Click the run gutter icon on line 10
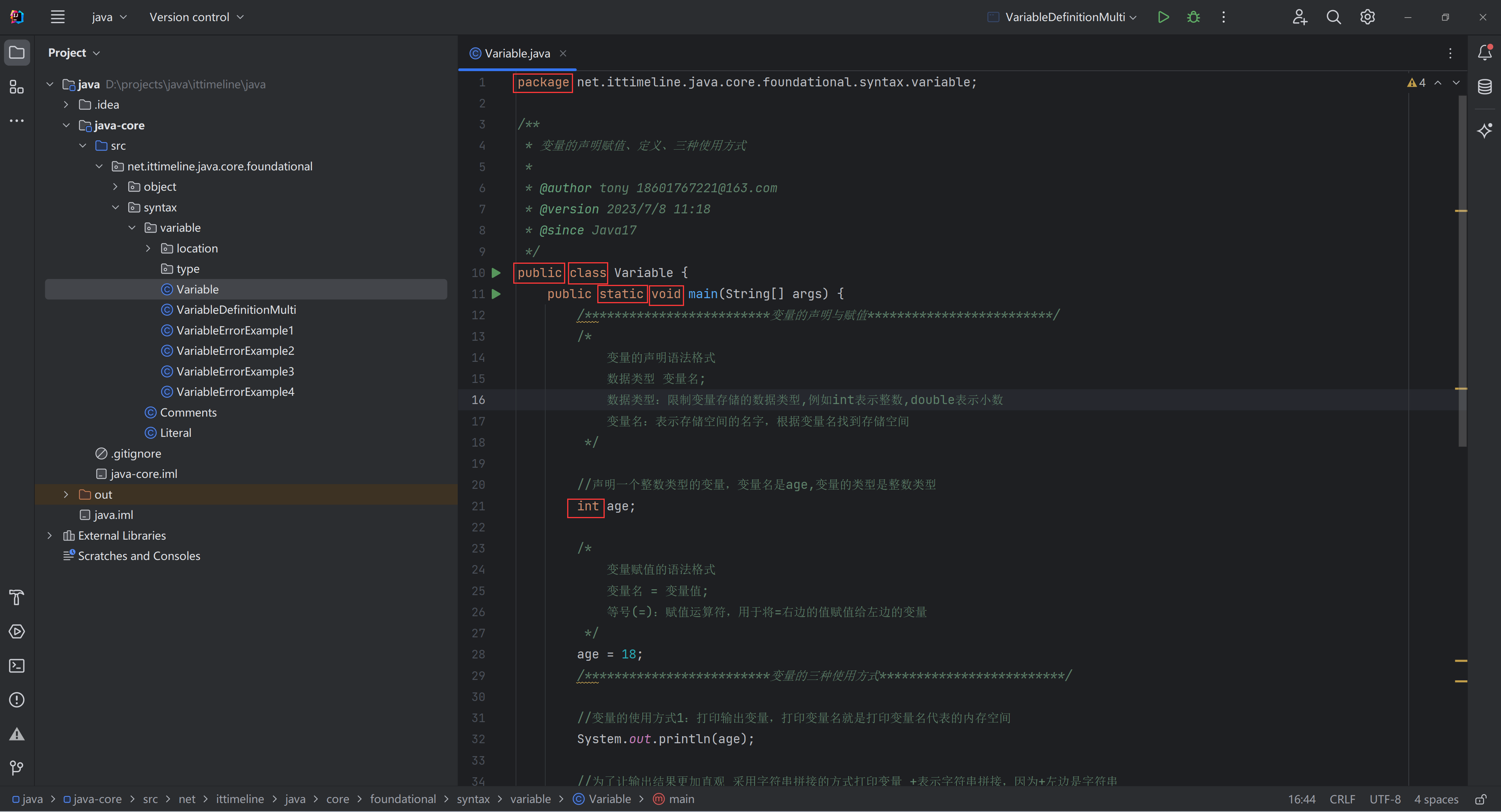Screen dimensions: 1501x812 (x=496, y=273)
